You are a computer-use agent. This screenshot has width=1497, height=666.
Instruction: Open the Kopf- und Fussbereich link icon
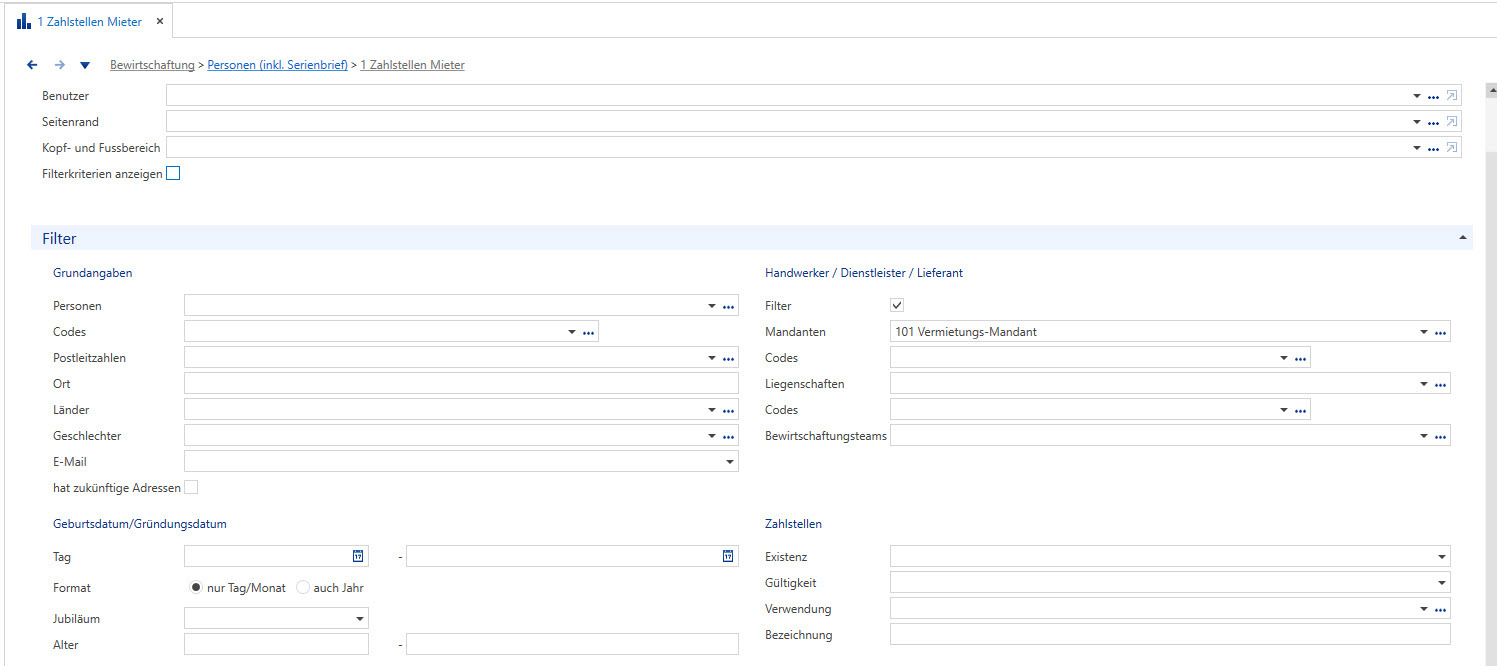(1452, 148)
